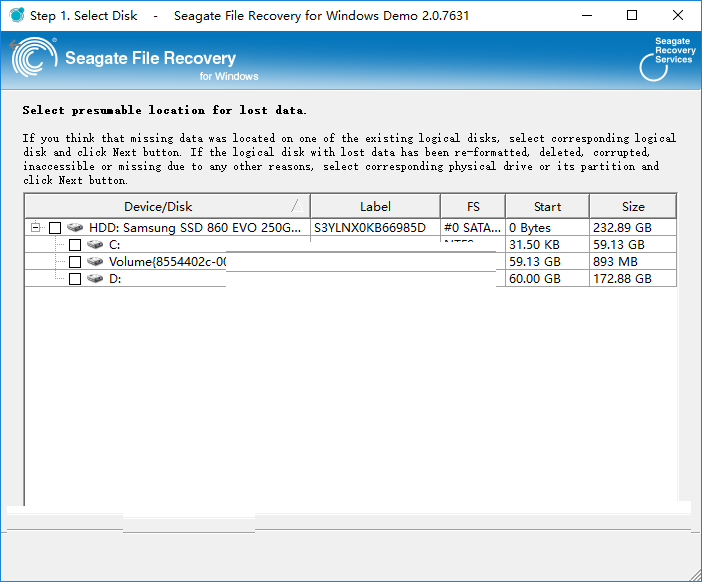Select the D: tree row label
Image resolution: width=702 pixels, height=582 pixels.
coord(115,279)
